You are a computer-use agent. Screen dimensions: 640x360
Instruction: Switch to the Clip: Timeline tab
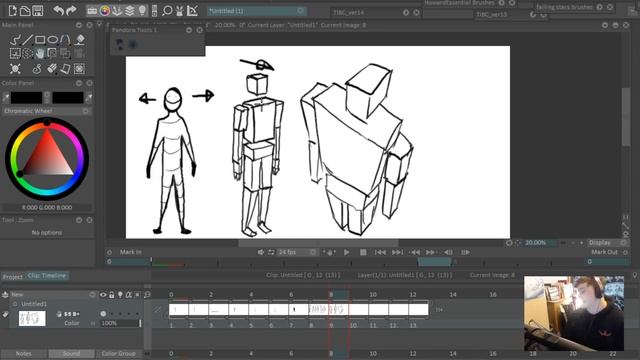tap(47, 276)
